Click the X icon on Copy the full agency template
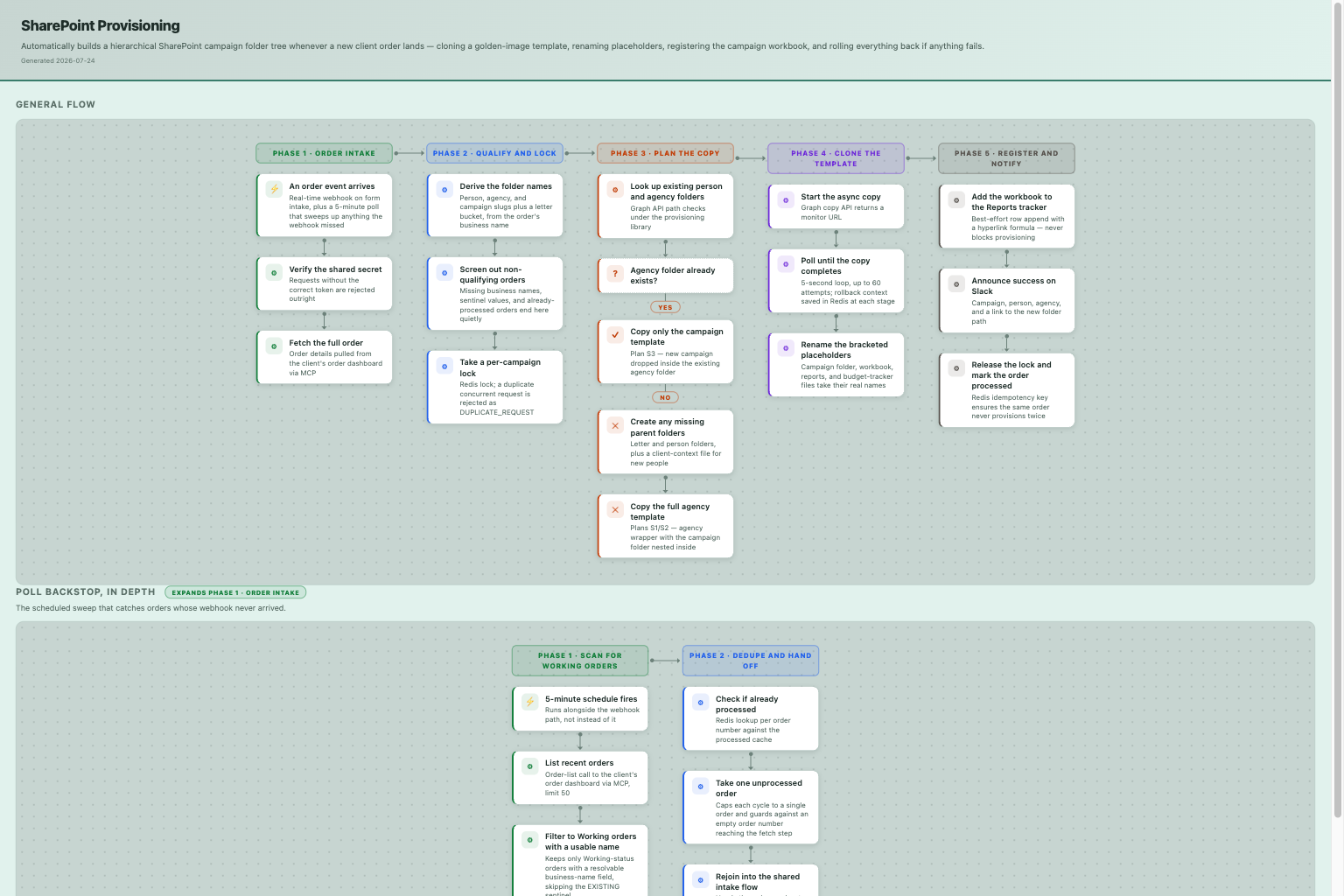This screenshot has width=1344, height=896. pyautogui.click(x=615, y=509)
